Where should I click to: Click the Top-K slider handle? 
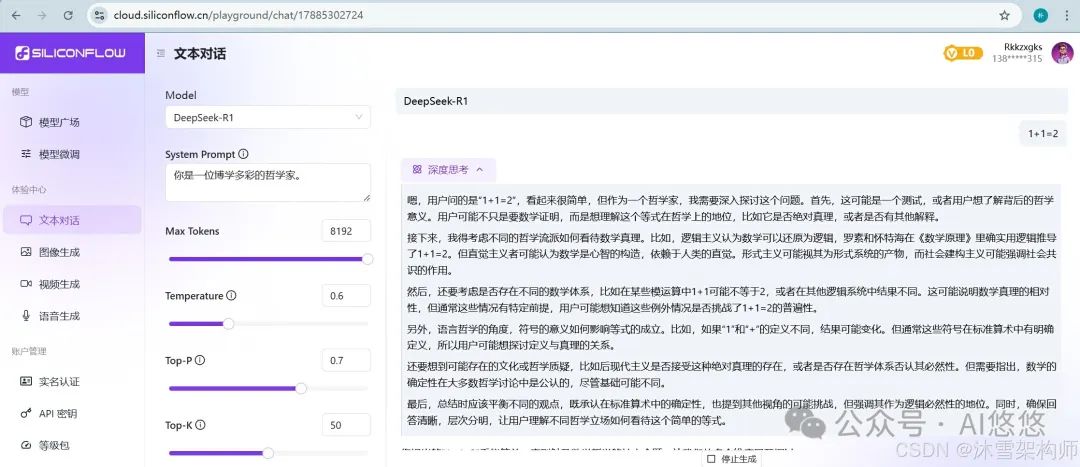coord(268,453)
